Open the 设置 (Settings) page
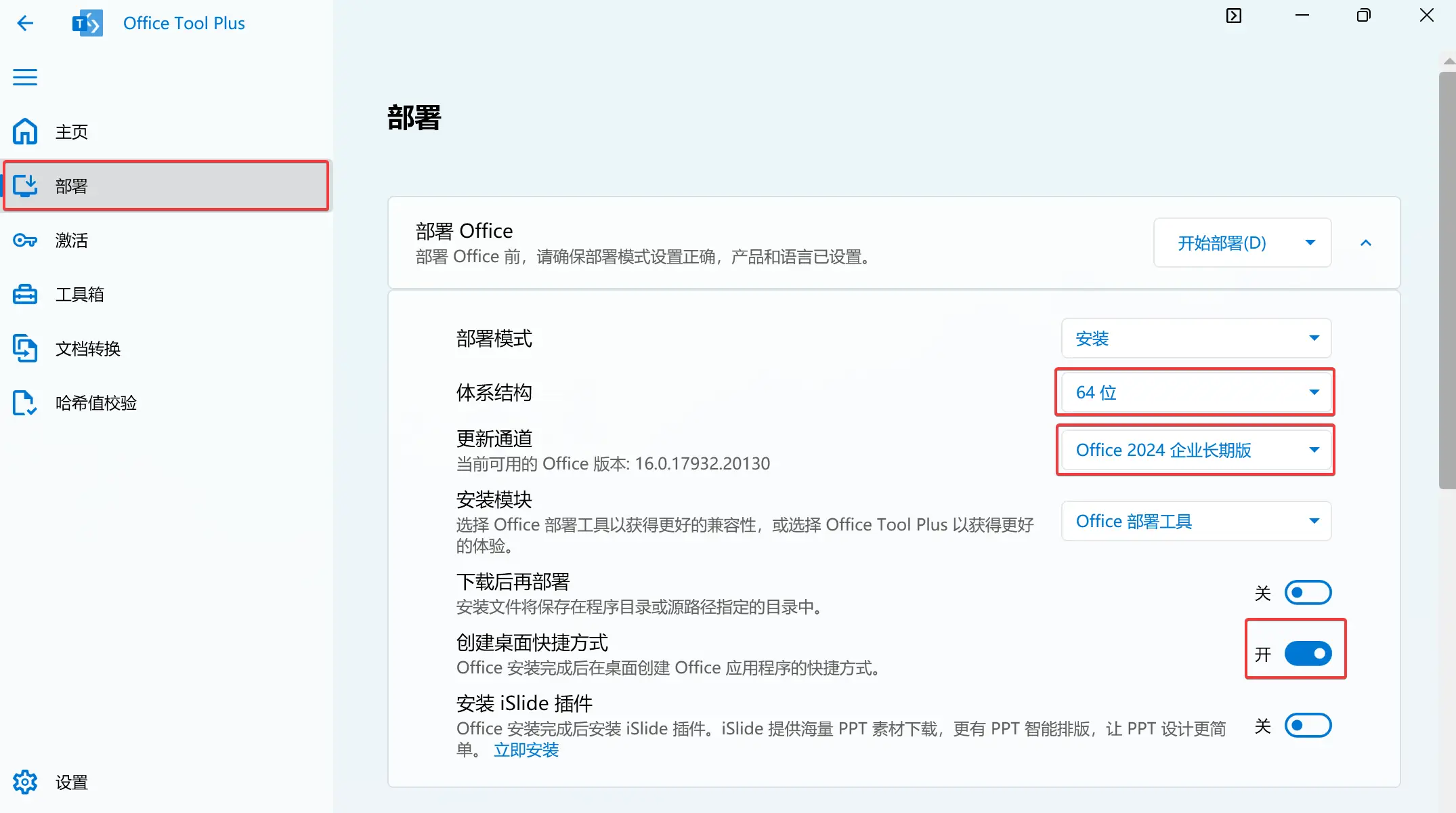Viewport: 1456px width, 813px height. point(70,782)
